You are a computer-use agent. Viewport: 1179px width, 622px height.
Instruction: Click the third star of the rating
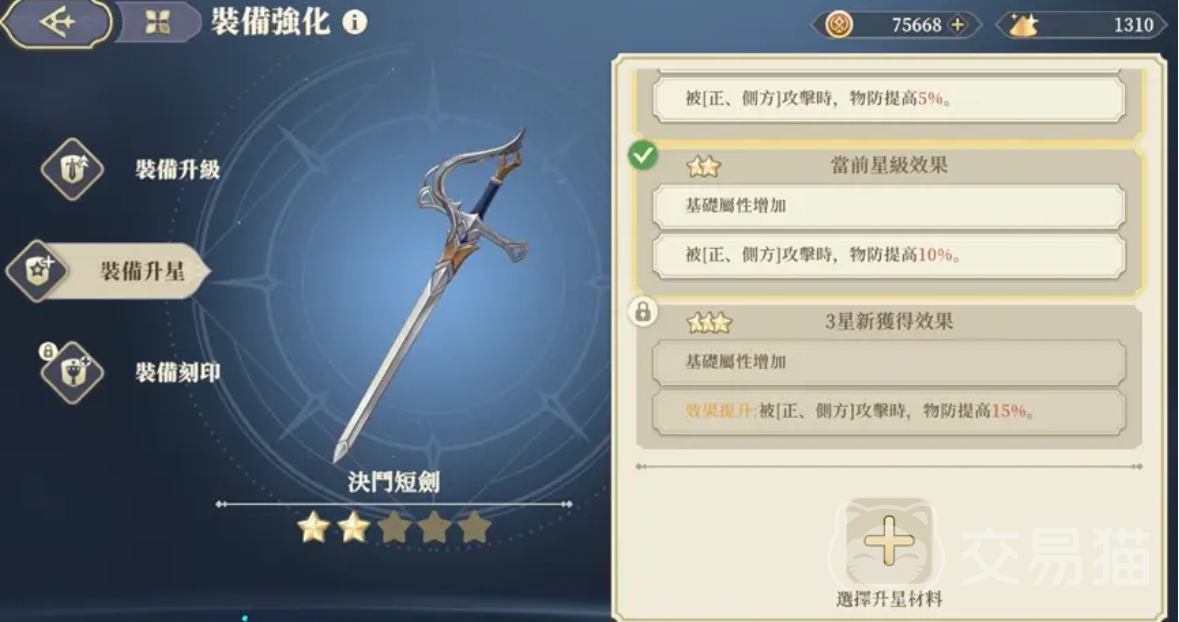click(394, 528)
